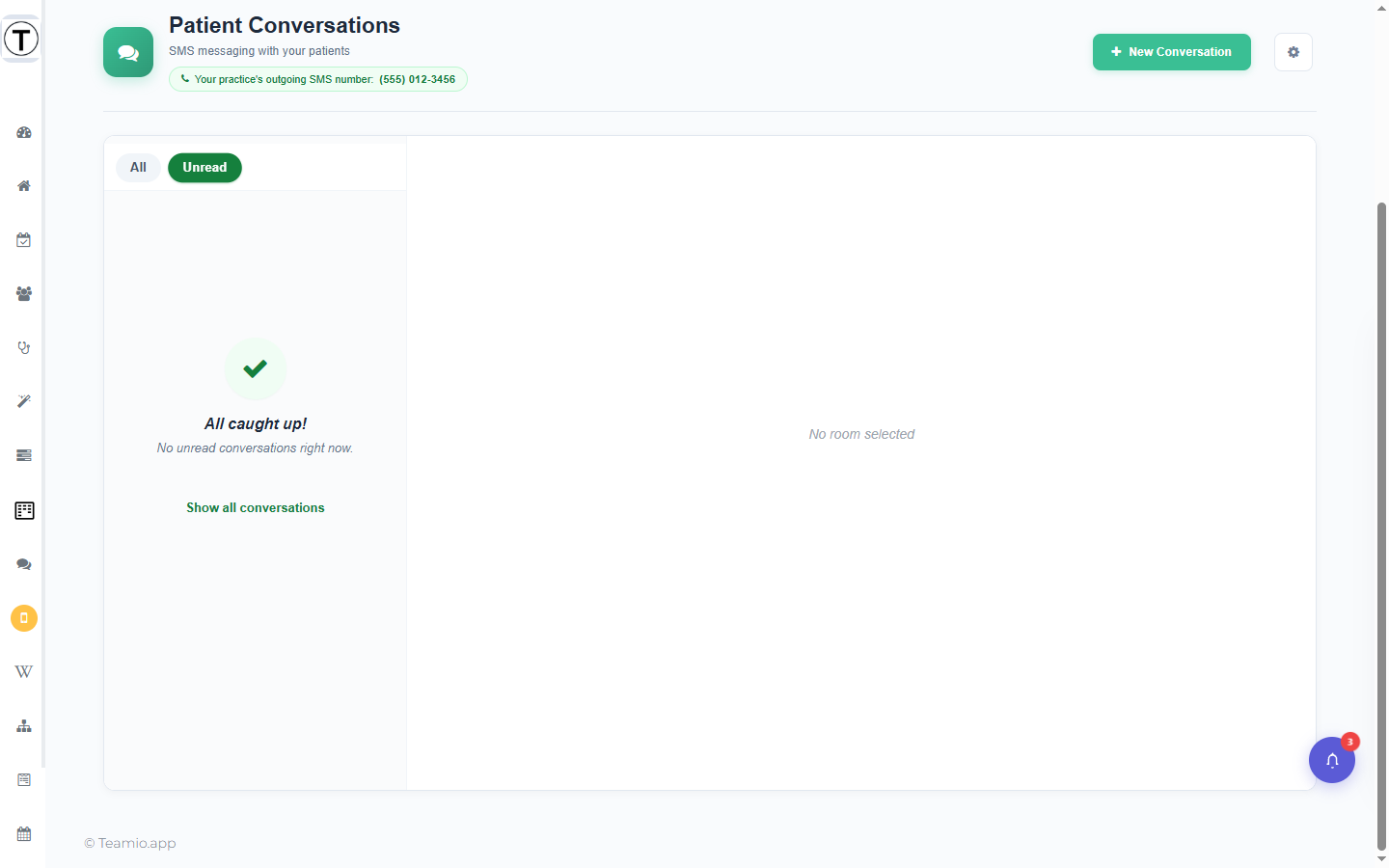Open the W wiki icon in sidebar

point(24,671)
